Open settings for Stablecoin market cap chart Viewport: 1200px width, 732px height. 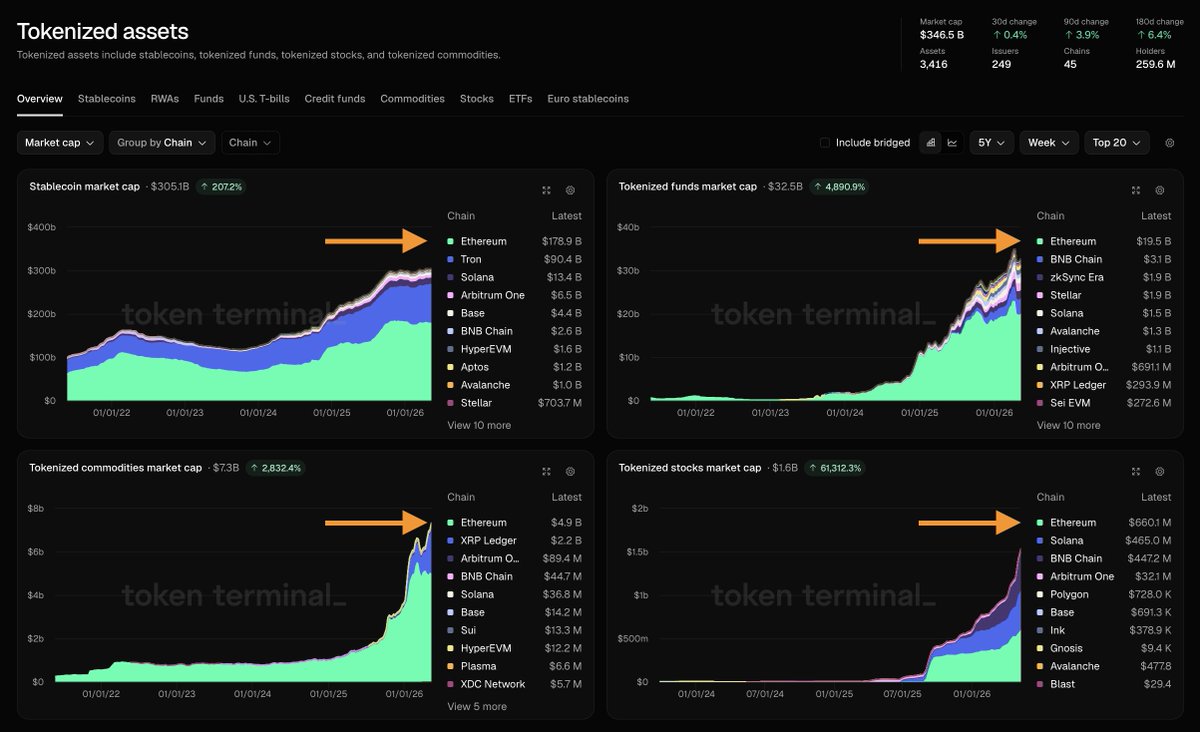570,190
